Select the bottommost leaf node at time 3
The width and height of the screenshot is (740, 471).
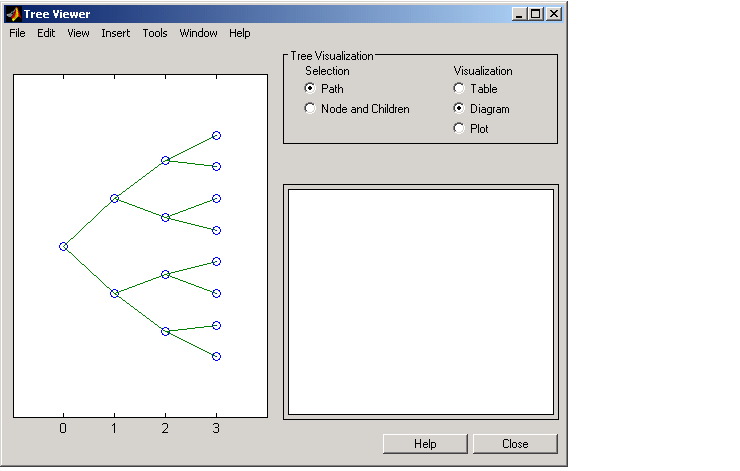[216, 356]
